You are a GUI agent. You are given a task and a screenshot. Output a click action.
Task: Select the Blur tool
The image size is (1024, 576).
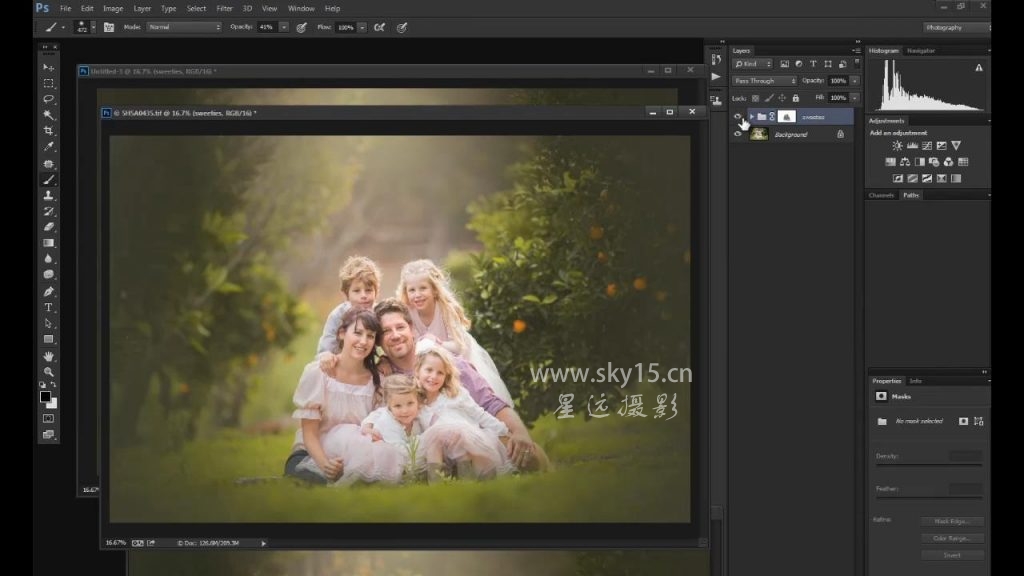48,259
